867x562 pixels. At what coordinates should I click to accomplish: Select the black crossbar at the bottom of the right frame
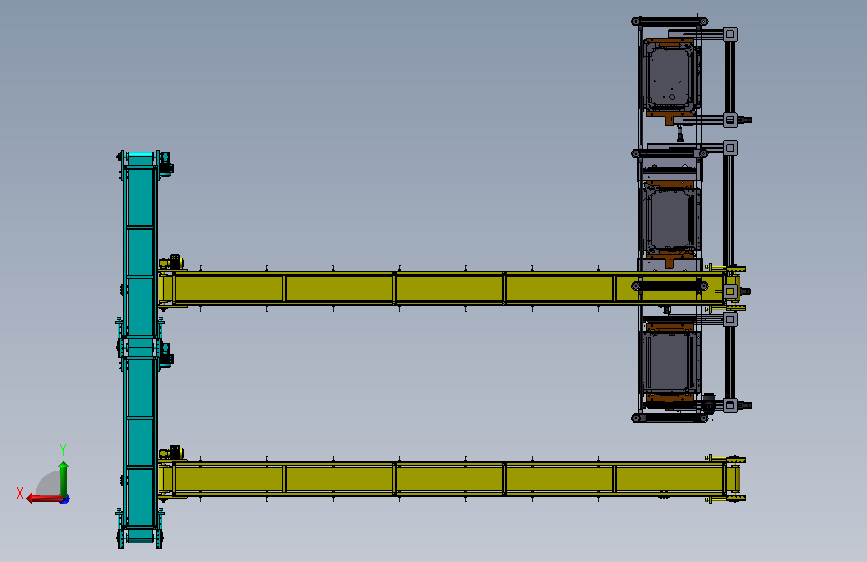point(670,418)
